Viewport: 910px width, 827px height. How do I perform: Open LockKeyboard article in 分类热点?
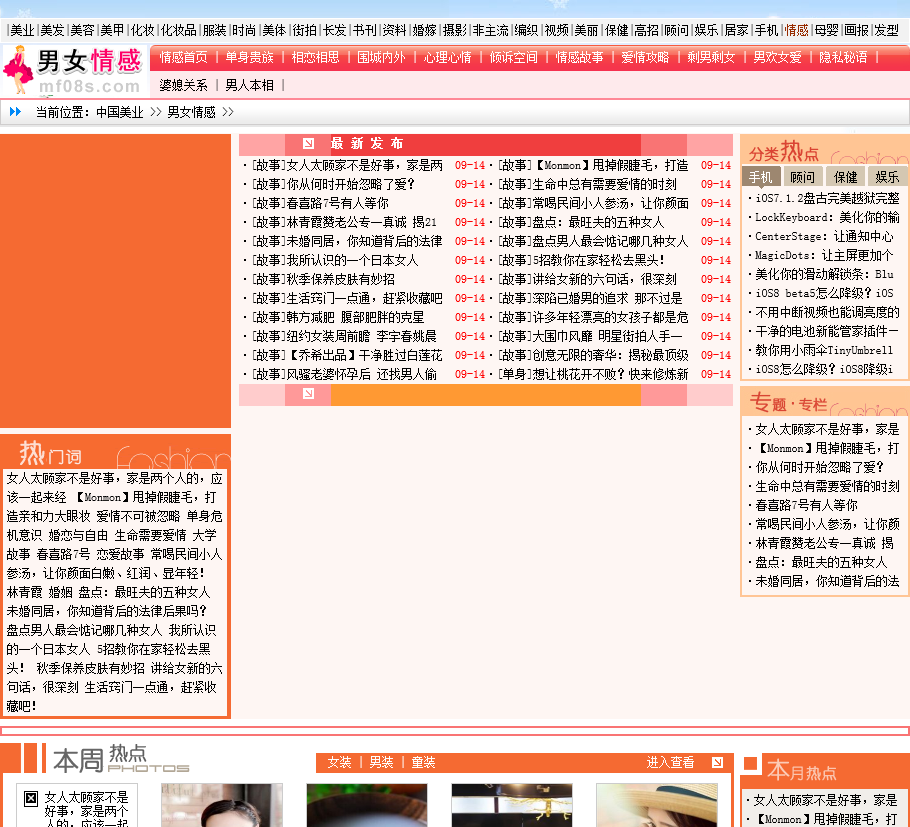tap(827, 218)
